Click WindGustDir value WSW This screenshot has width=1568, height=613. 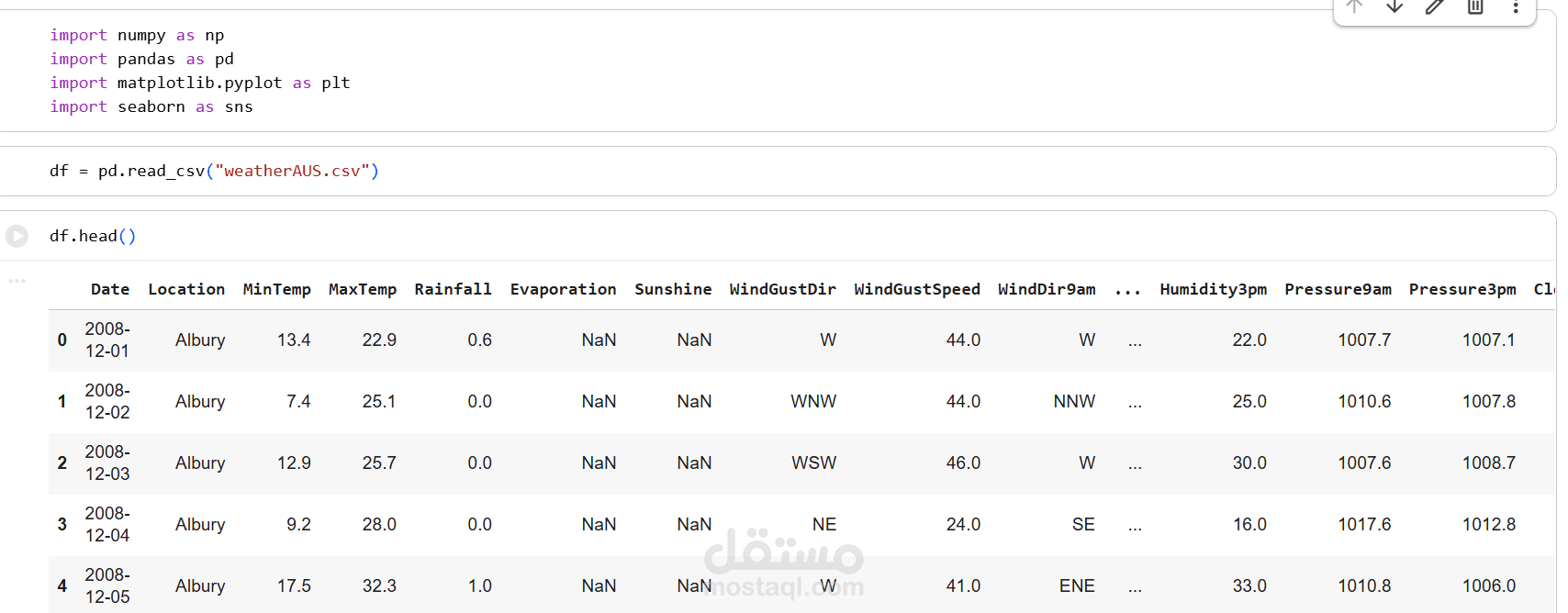point(814,463)
